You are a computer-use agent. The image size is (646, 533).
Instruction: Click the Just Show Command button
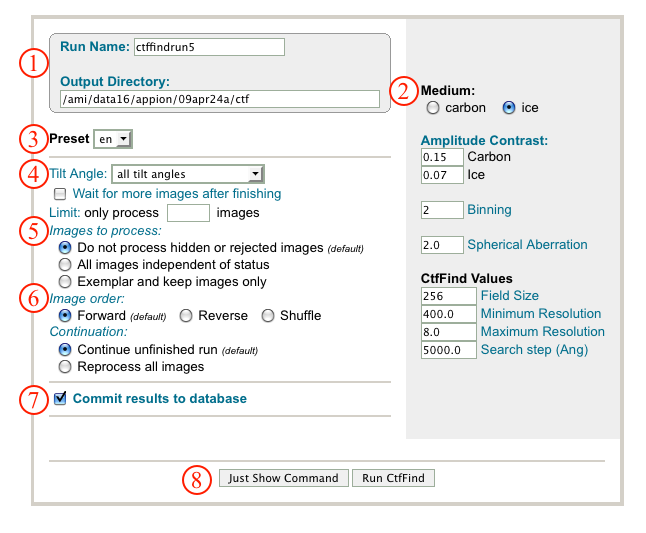283,478
